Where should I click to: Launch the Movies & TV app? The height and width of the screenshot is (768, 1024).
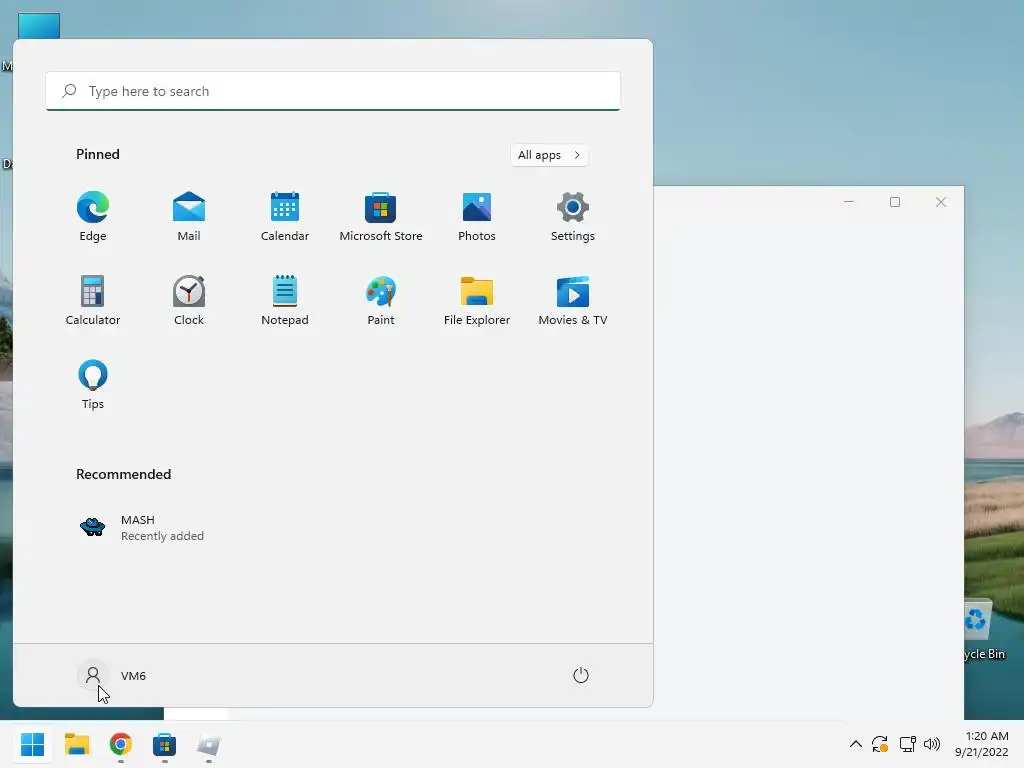[x=573, y=301]
